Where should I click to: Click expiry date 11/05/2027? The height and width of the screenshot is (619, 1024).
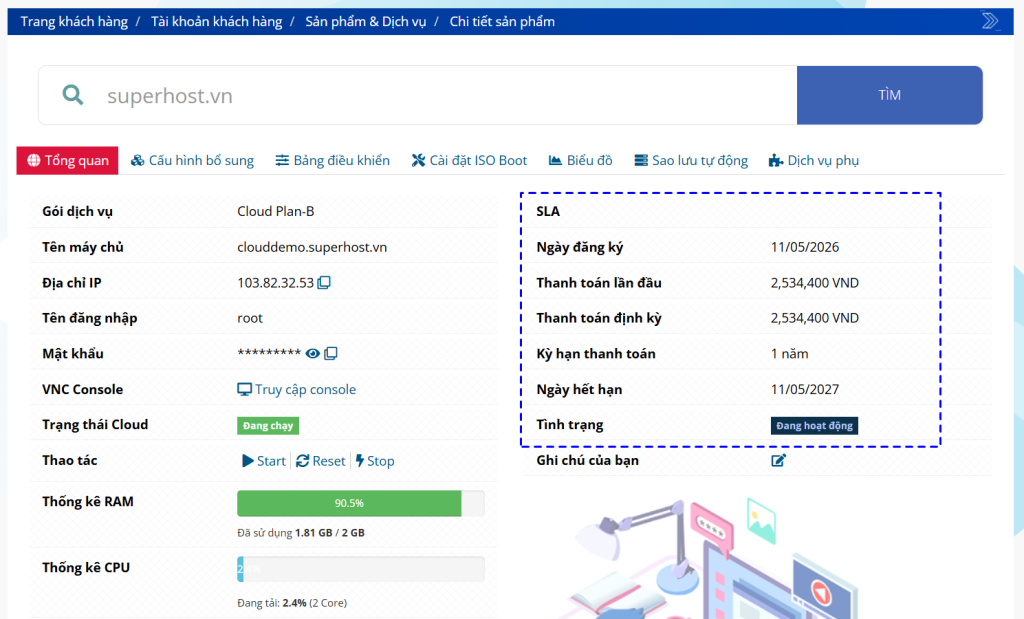click(805, 390)
